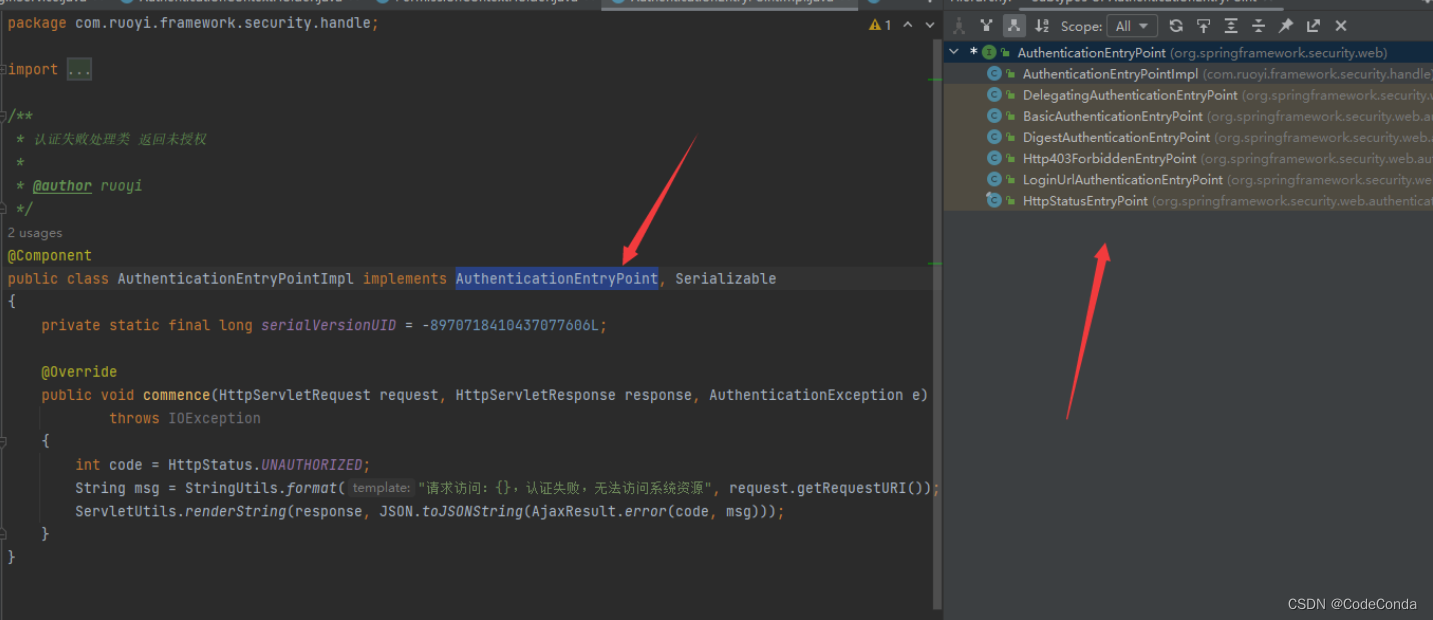Open the '2 usages' inlay hint
The image size is (1433, 620).
click(35, 233)
